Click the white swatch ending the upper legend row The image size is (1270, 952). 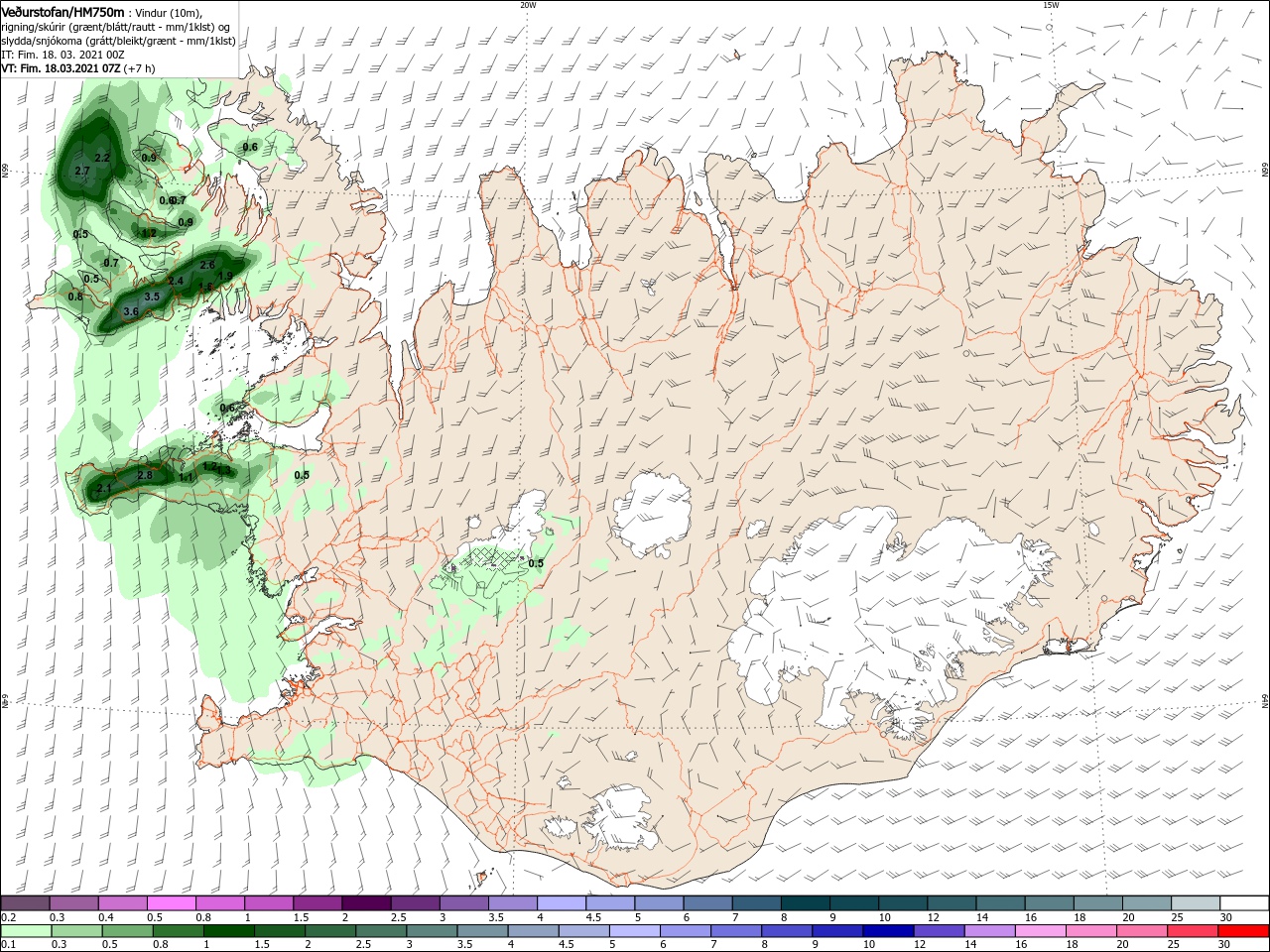(x=1243, y=903)
